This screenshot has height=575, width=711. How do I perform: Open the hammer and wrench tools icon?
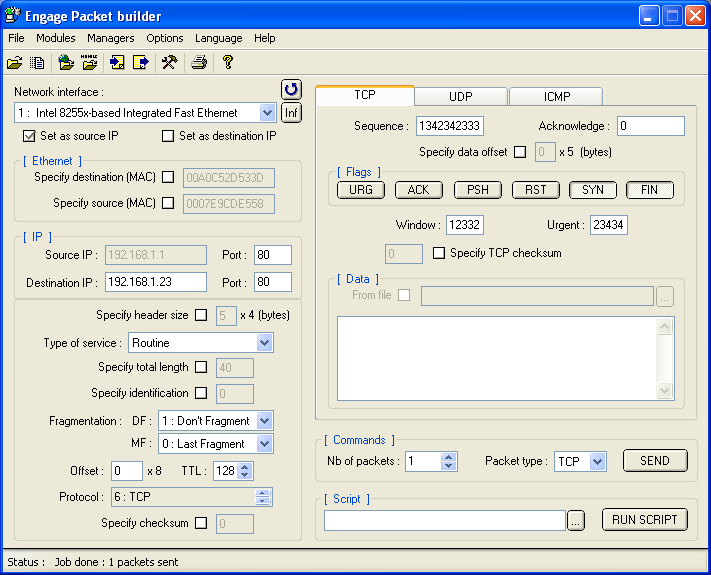pyautogui.click(x=170, y=62)
